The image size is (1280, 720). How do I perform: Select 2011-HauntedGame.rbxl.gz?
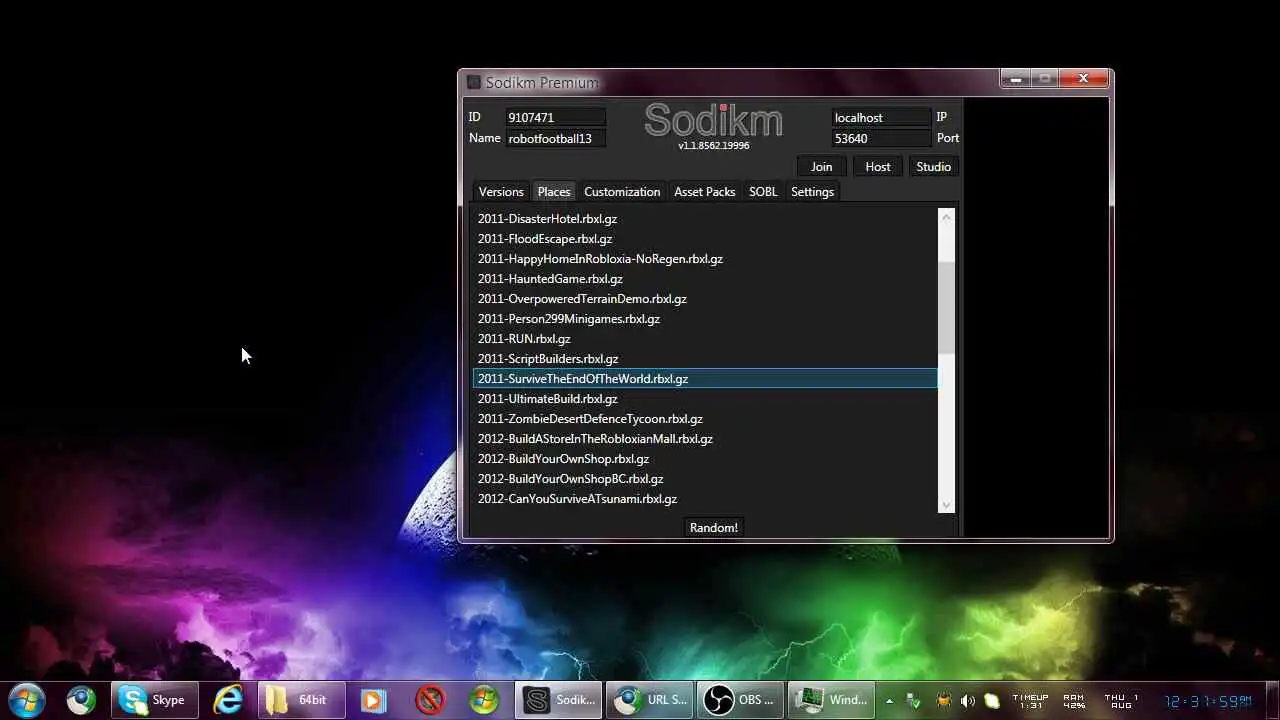coord(705,279)
